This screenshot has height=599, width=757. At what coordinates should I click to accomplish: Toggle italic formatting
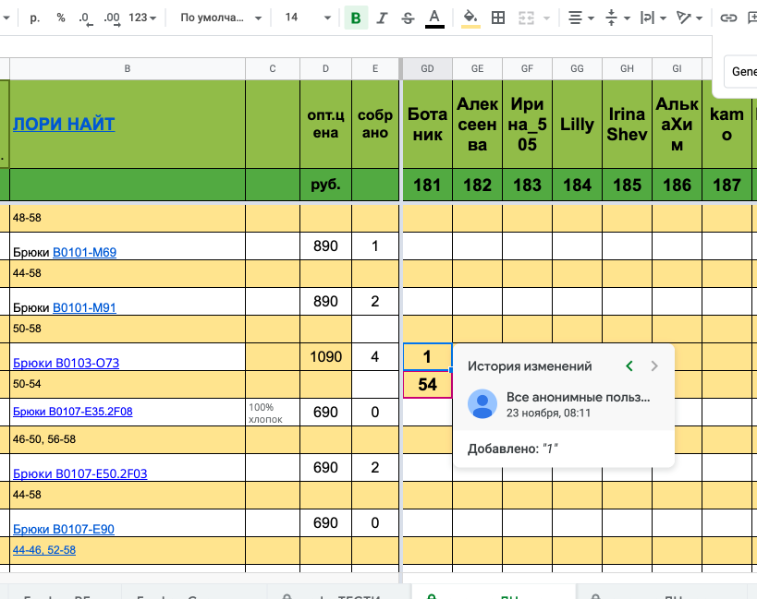tap(382, 18)
